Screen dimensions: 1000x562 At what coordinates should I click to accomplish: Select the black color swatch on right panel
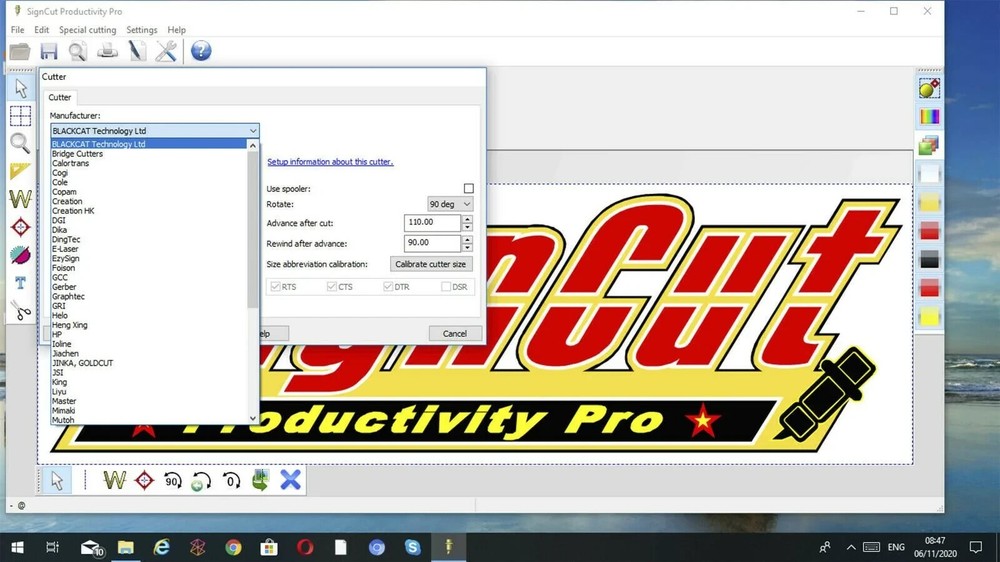pyautogui.click(x=929, y=259)
